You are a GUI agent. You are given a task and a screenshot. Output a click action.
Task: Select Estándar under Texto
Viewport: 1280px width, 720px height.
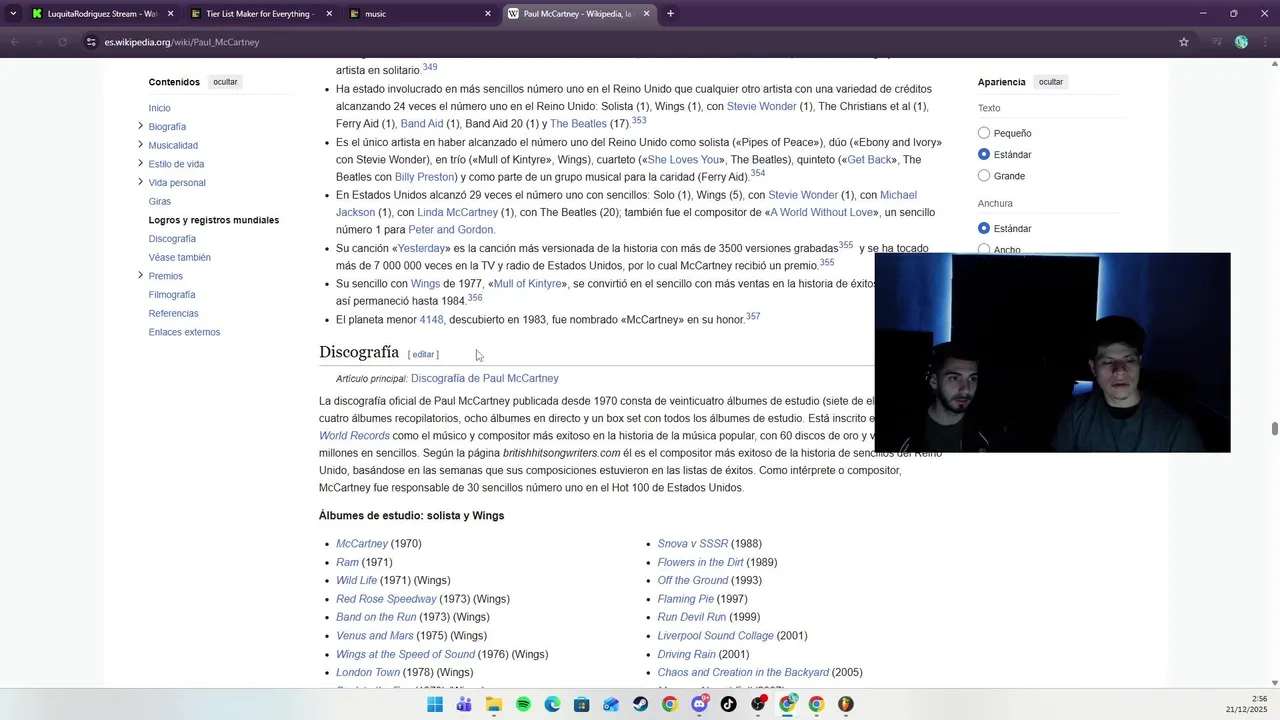984,154
